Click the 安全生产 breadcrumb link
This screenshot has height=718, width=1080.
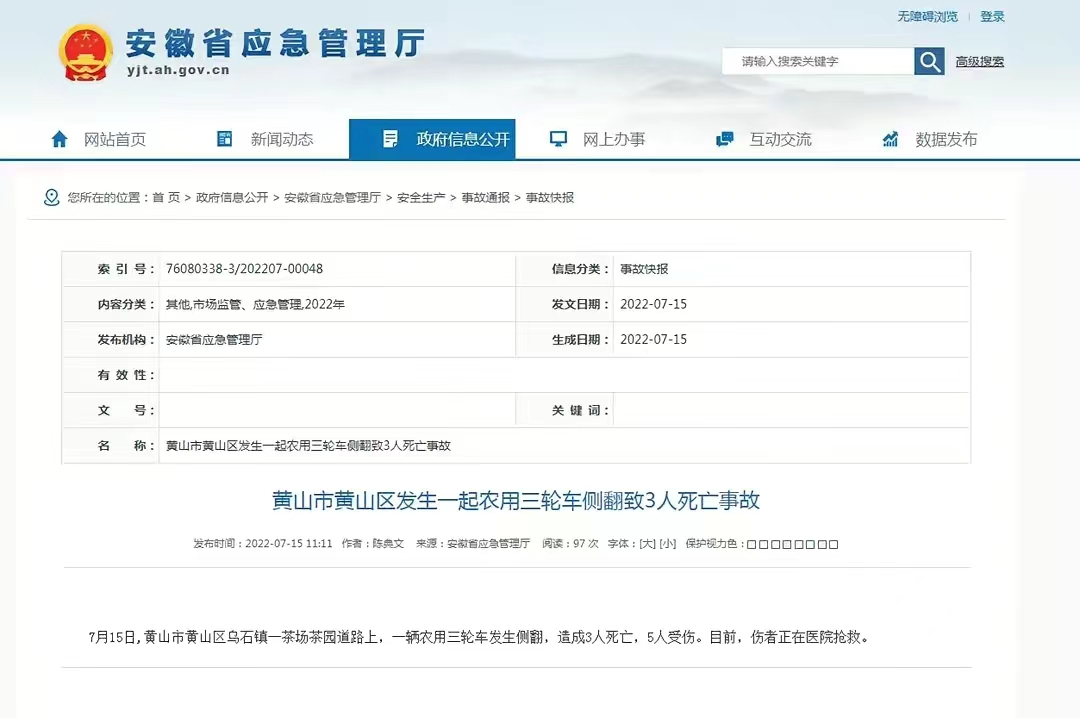pyautogui.click(x=421, y=198)
